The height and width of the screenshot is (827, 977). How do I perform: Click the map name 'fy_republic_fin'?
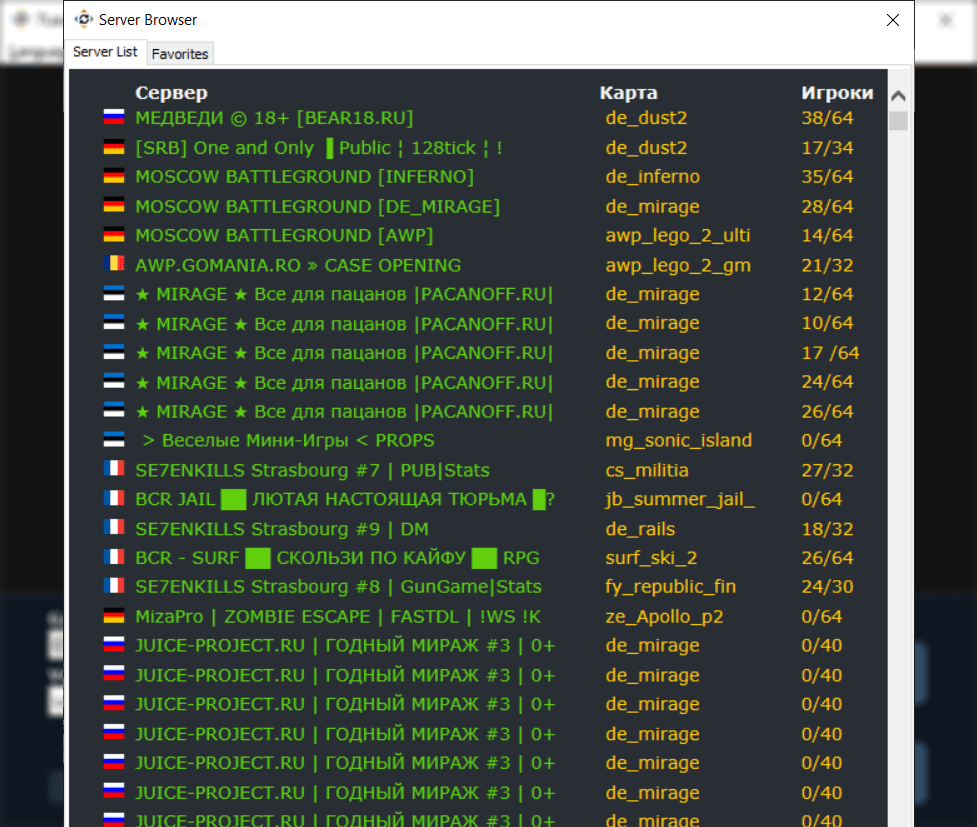[670, 587]
